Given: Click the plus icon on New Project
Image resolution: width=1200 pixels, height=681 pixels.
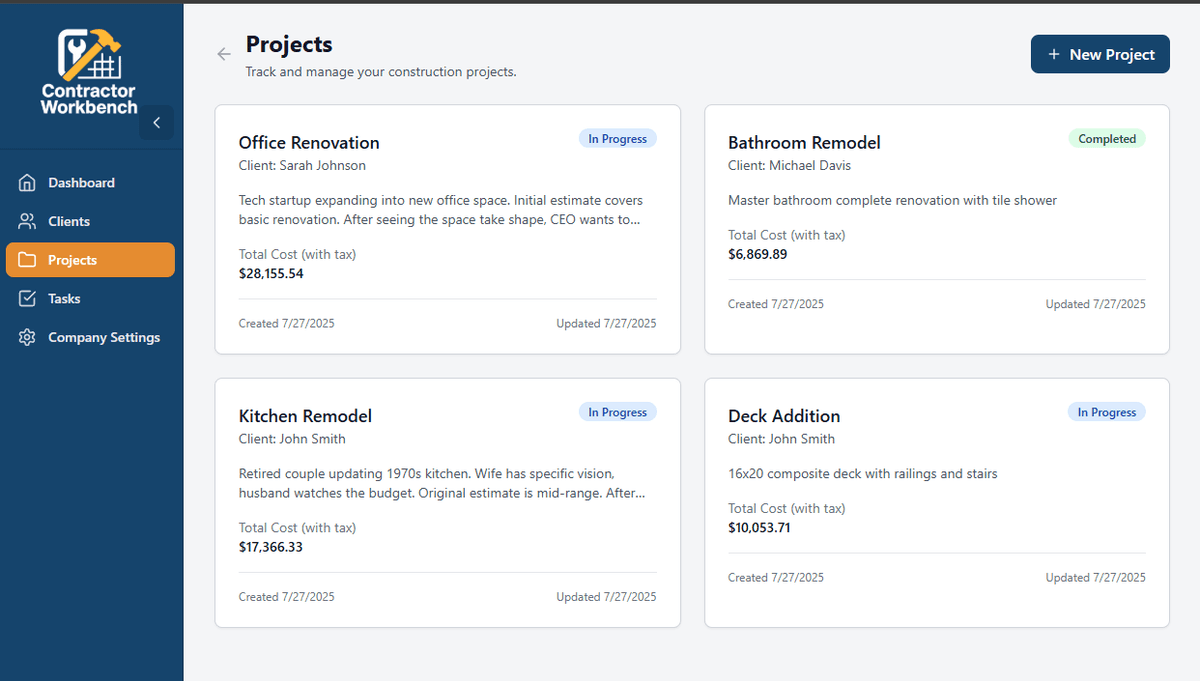Looking at the screenshot, I should tap(1055, 54).
